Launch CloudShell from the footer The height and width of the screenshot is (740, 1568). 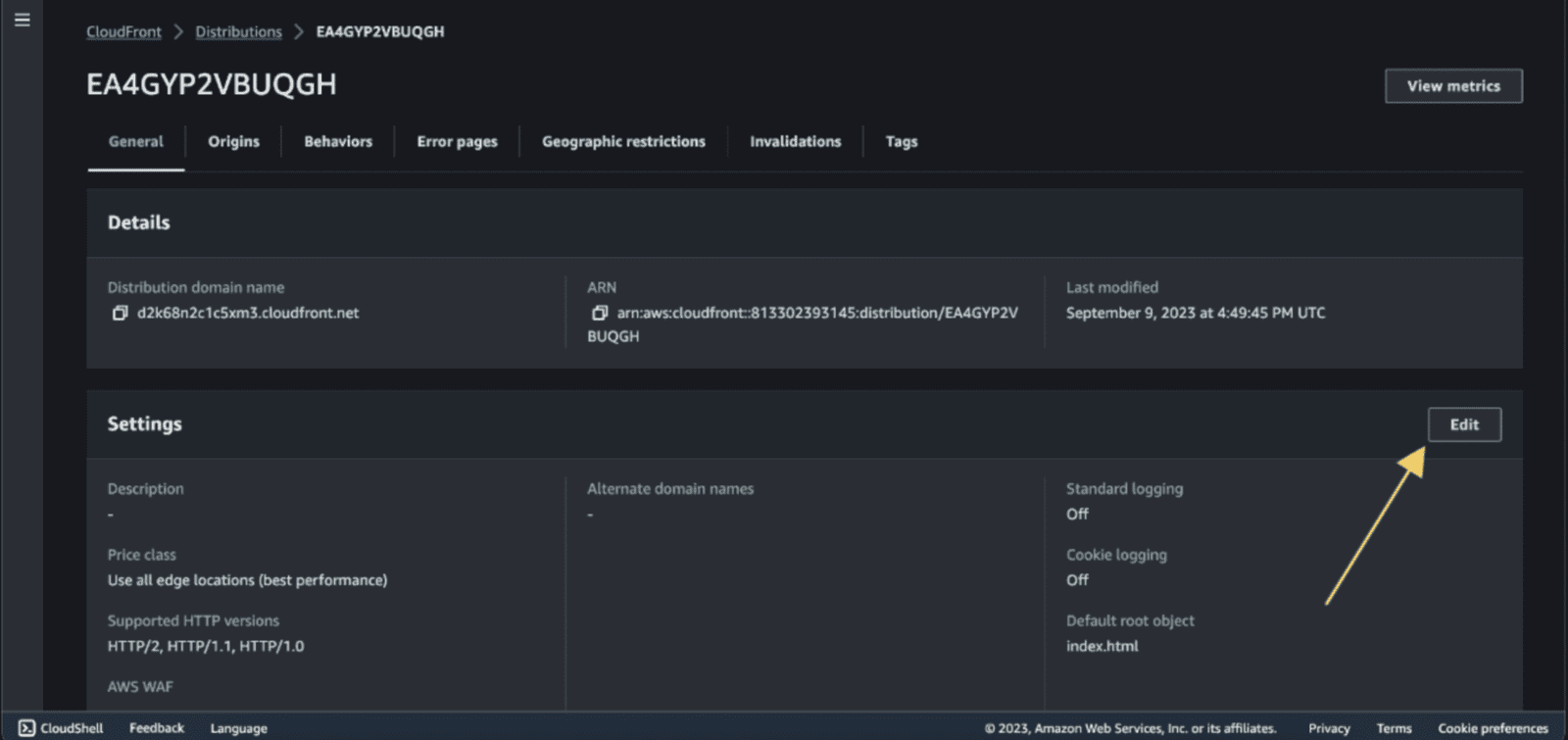click(61, 728)
